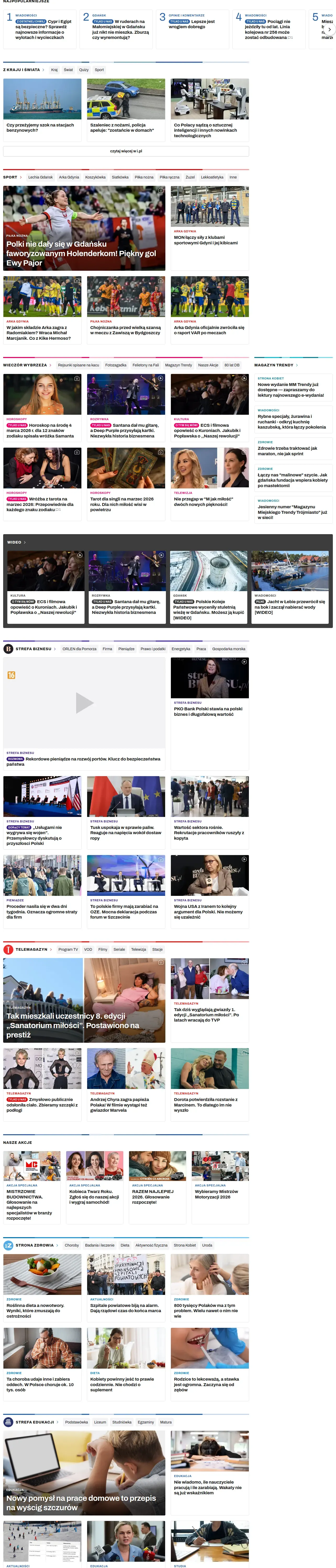Open the 'Energetyka' tab in Strefa Biznesu
Viewport: 336px width, 1568px height.
181,649
